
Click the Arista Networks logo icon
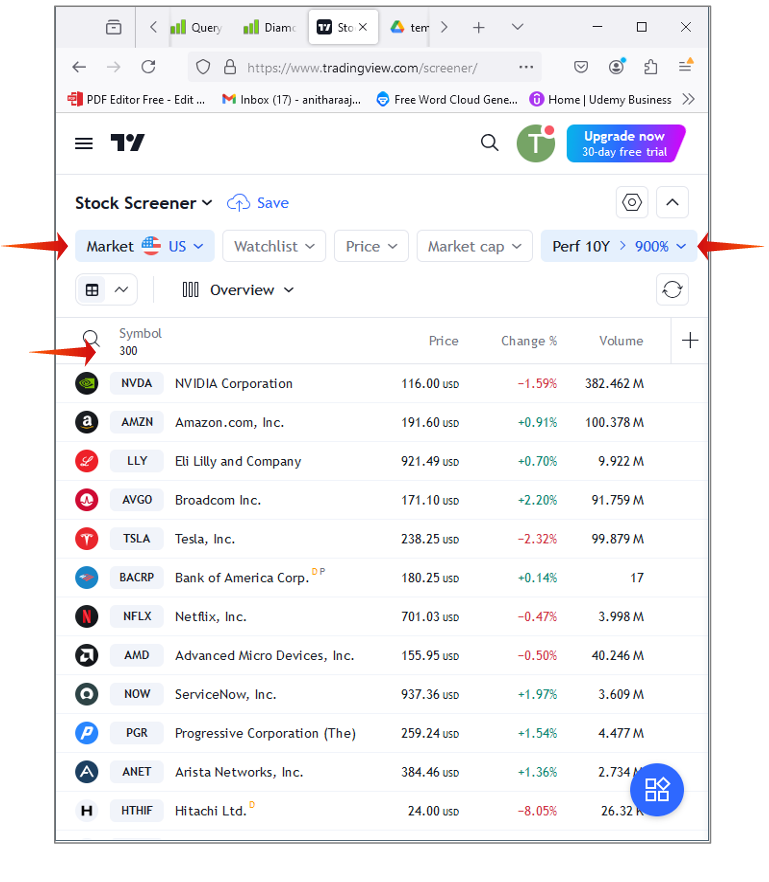coord(87,771)
